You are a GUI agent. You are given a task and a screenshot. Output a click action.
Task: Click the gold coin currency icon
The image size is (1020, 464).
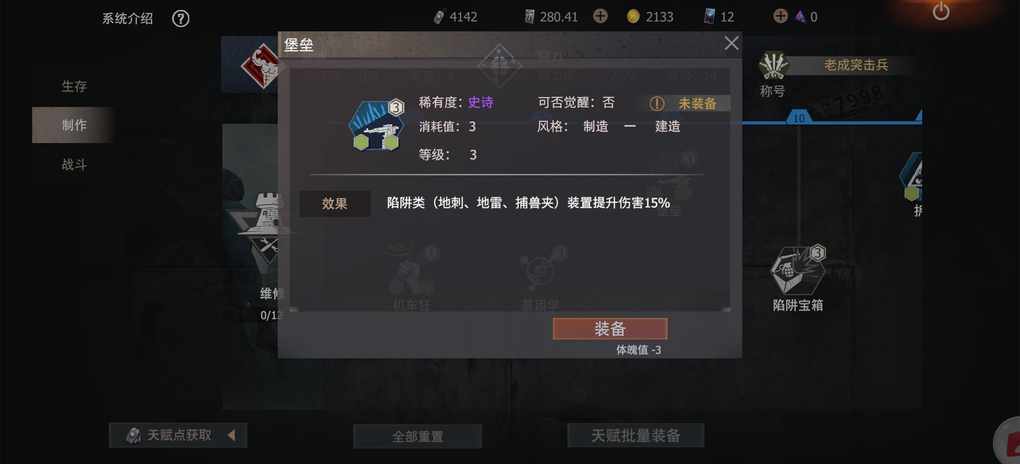click(x=634, y=17)
